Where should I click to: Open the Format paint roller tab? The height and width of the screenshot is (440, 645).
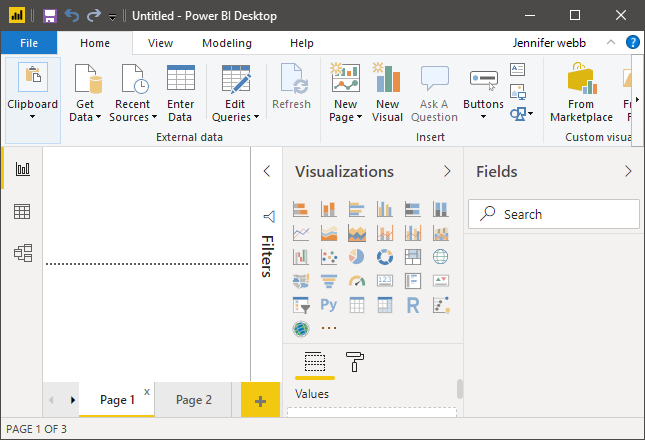pyautogui.click(x=355, y=362)
